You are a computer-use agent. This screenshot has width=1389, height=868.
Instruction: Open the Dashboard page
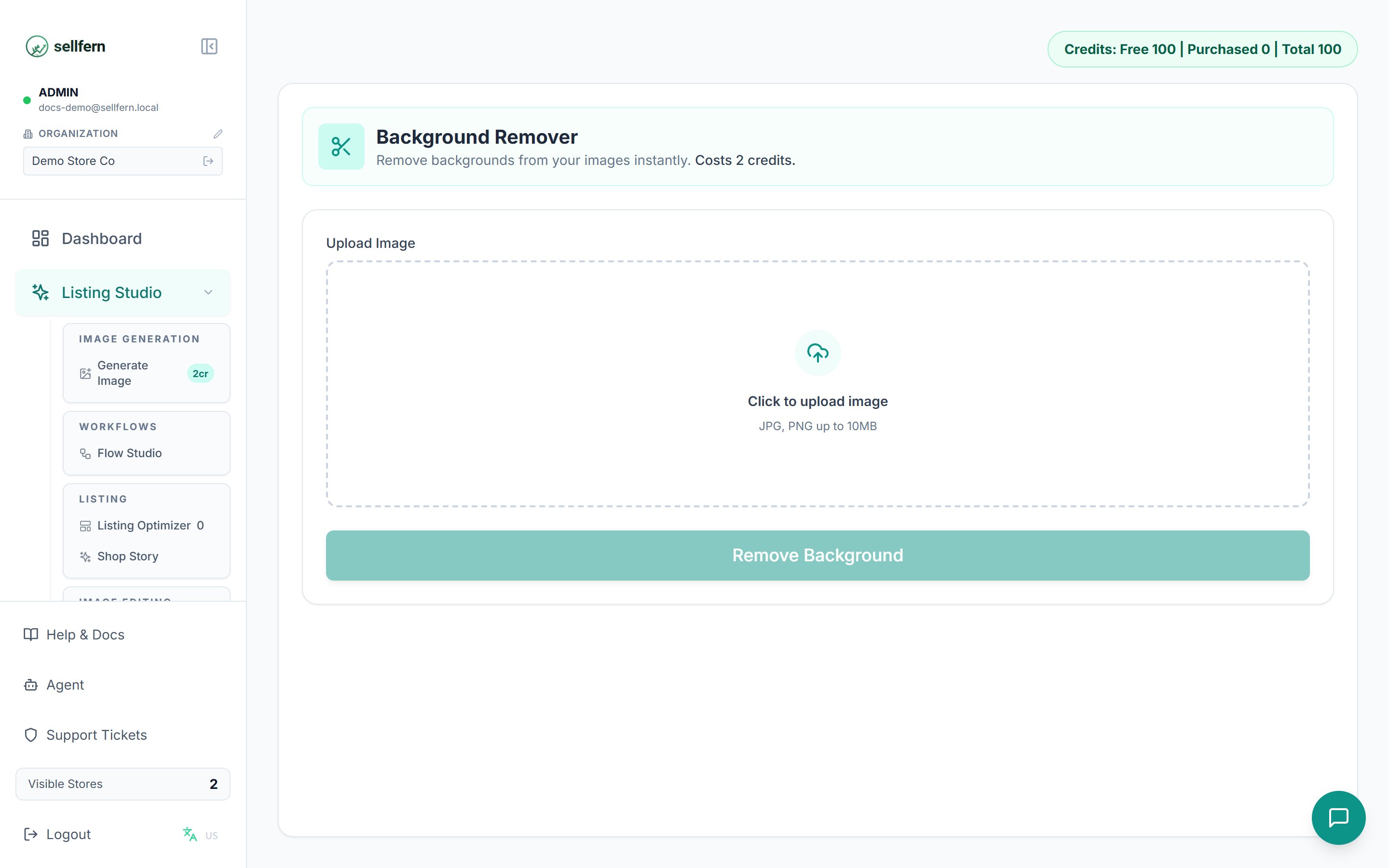[x=123, y=238]
